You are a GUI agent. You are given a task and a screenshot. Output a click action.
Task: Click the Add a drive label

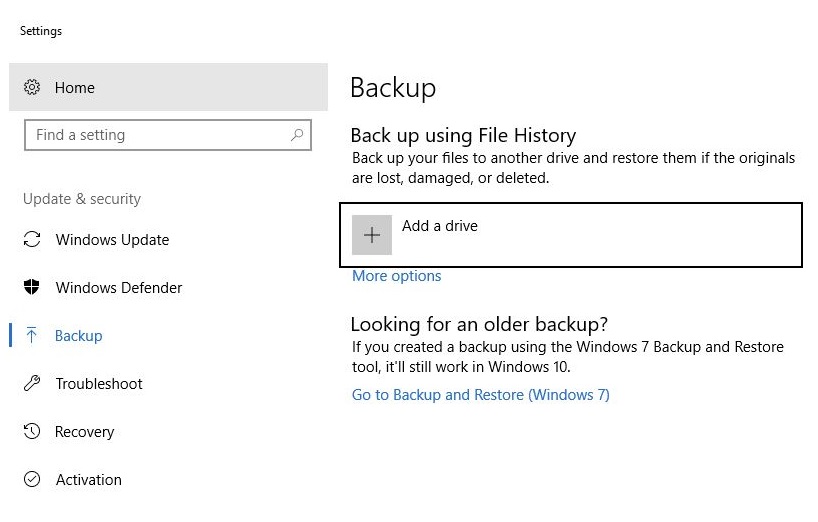click(x=440, y=226)
